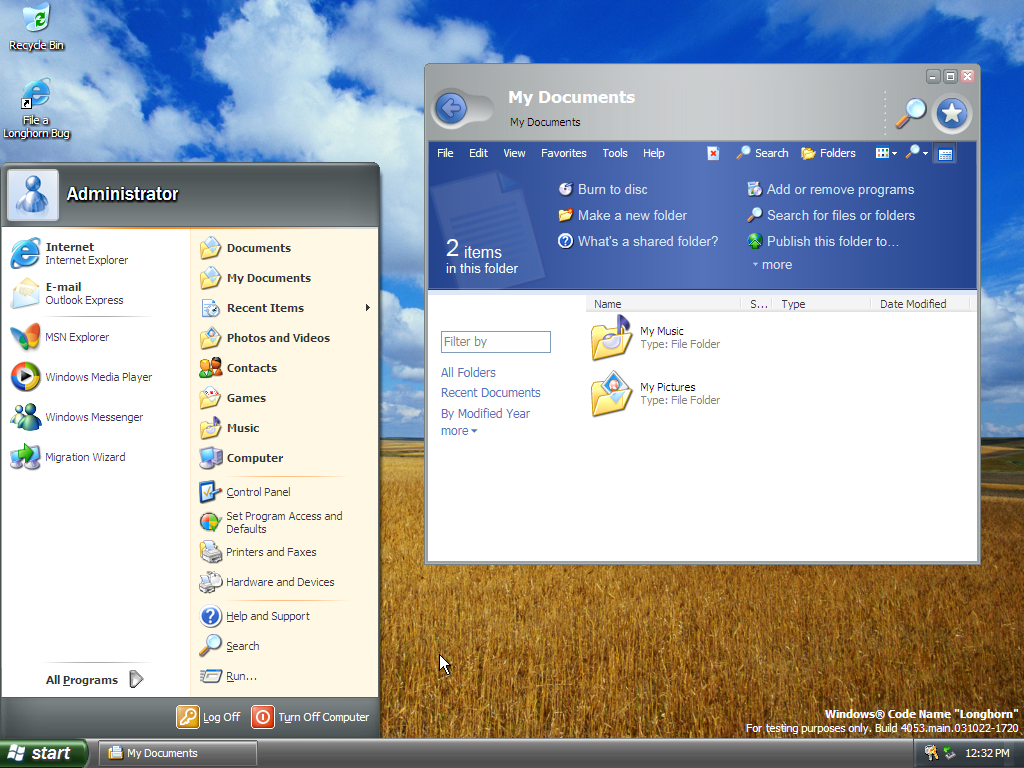Click the 'Filter by' input field
The width and height of the screenshot is (1024, 768).
(496, 342)
